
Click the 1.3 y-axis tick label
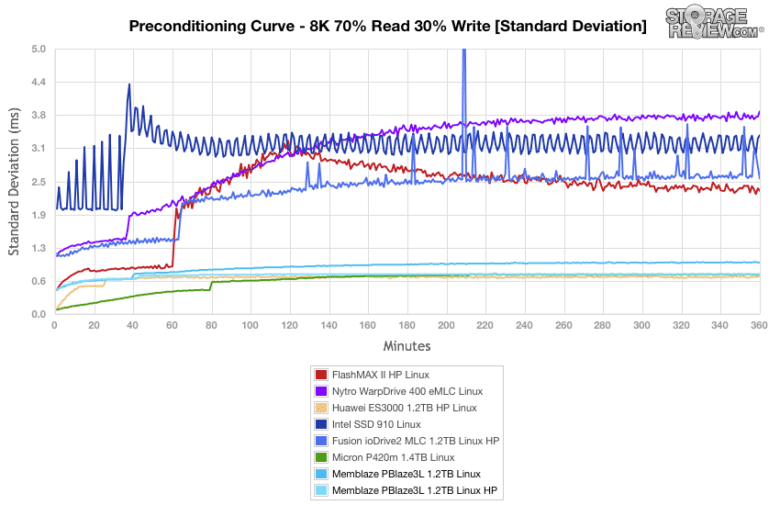tap(38, 248)
